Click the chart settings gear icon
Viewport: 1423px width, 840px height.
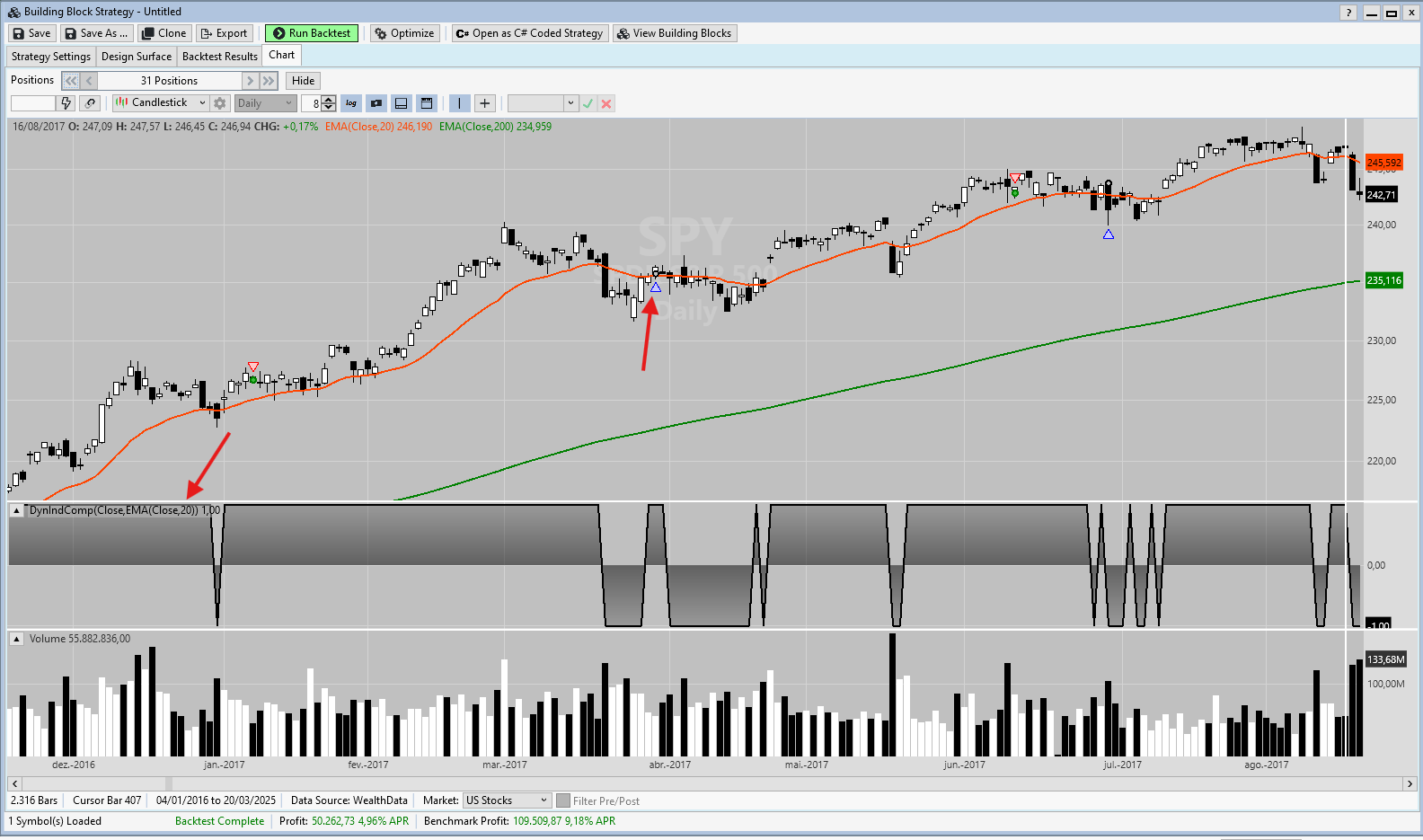click(x=220, y=103)
